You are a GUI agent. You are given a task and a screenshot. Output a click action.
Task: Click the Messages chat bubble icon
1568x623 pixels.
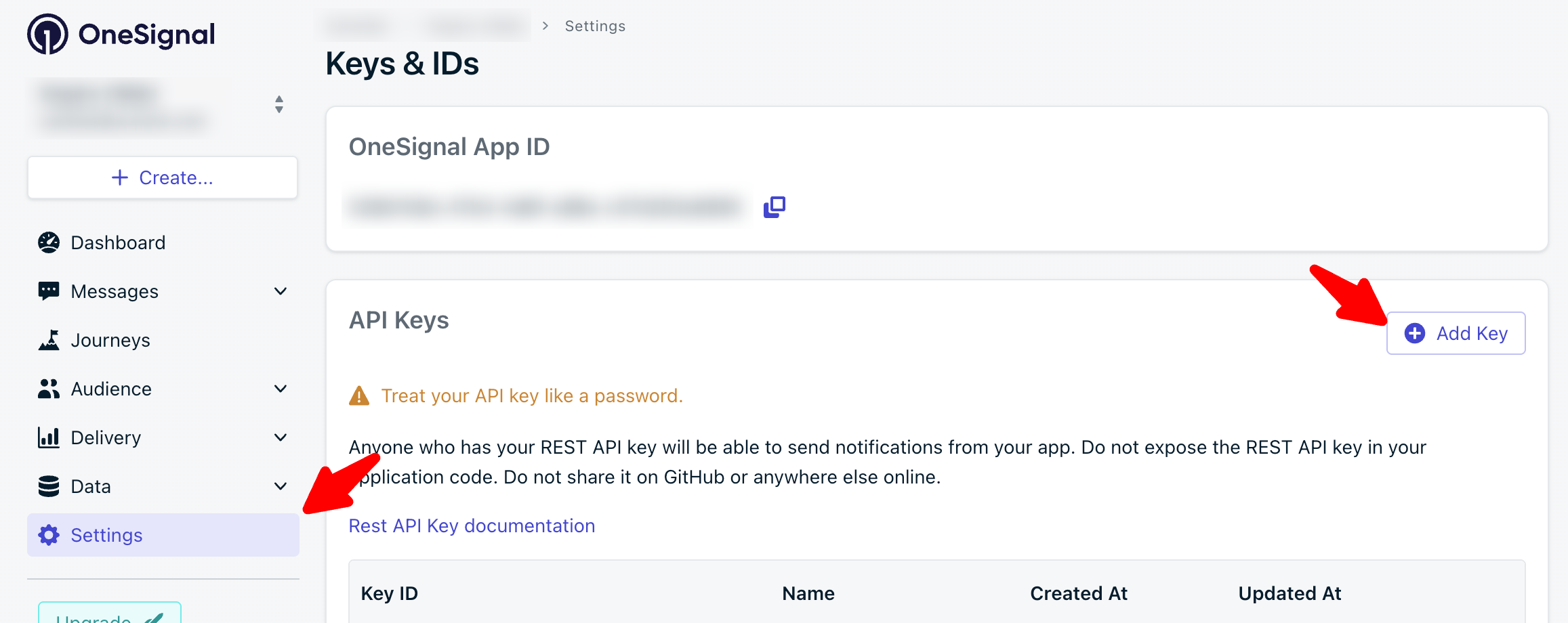click(x=49, y=291)
